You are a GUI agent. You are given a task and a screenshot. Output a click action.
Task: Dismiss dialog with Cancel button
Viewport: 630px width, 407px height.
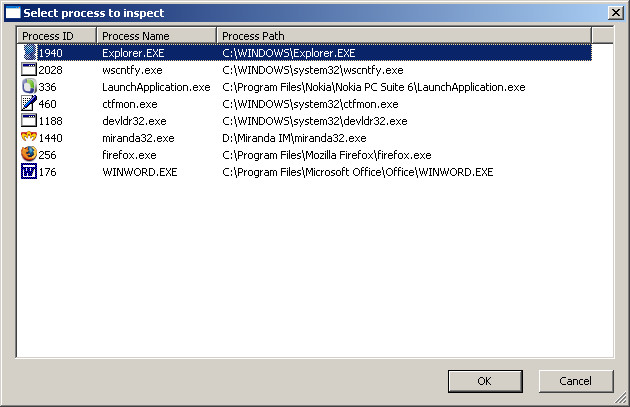[576, 381]
